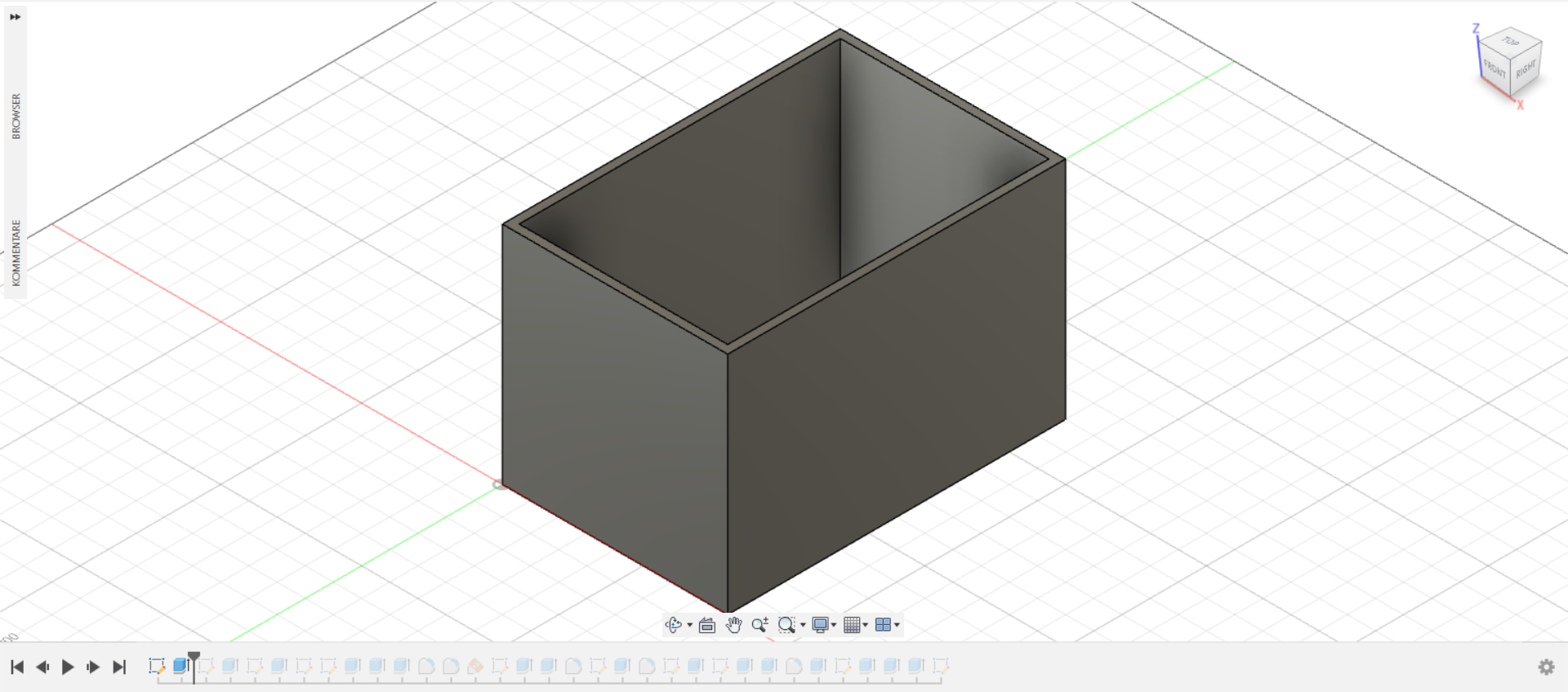Click FRONT face of the ViewCube
This screenshot has width=1568, height=692.
(x=1494, y=69)
